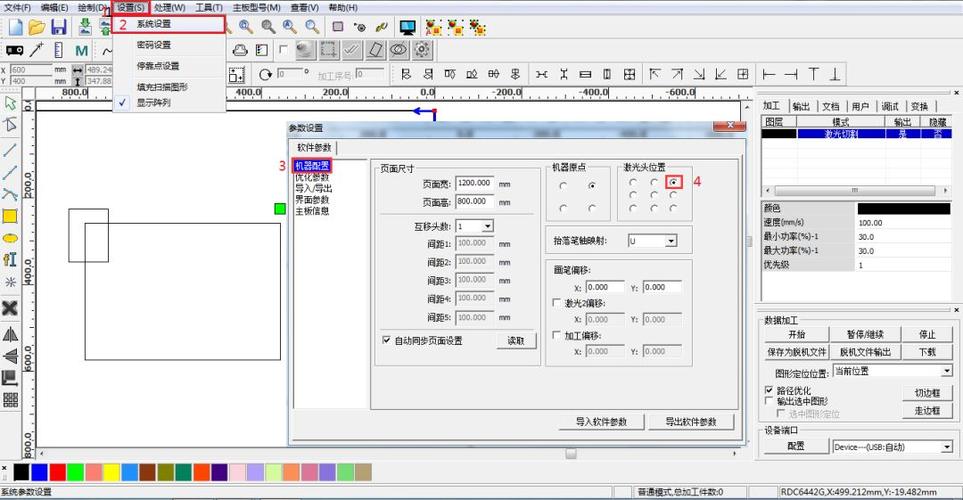Click the ruler measure icon

point(58,50)
